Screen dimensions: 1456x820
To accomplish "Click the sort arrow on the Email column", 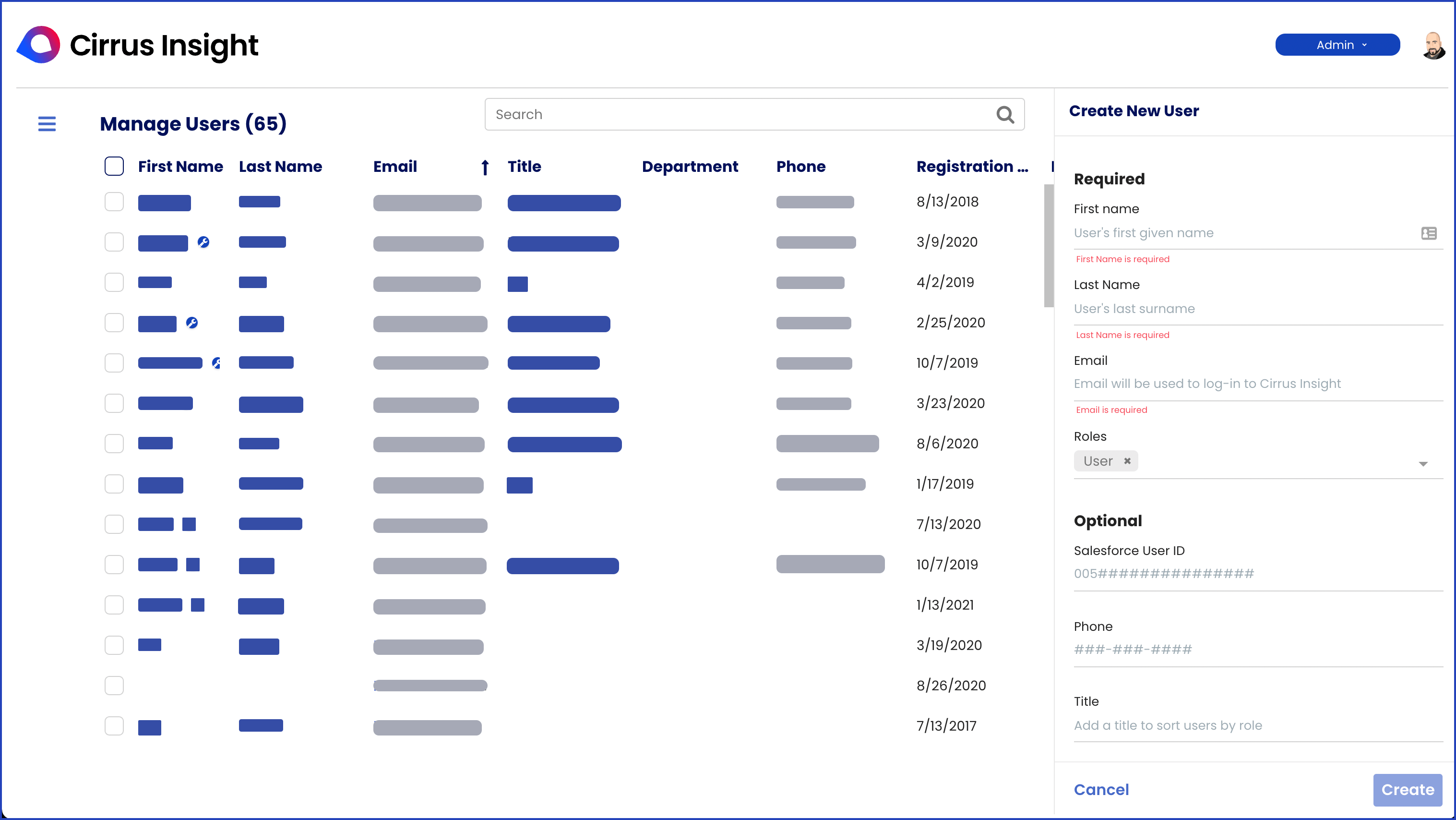I will click(x=485, y=167).
